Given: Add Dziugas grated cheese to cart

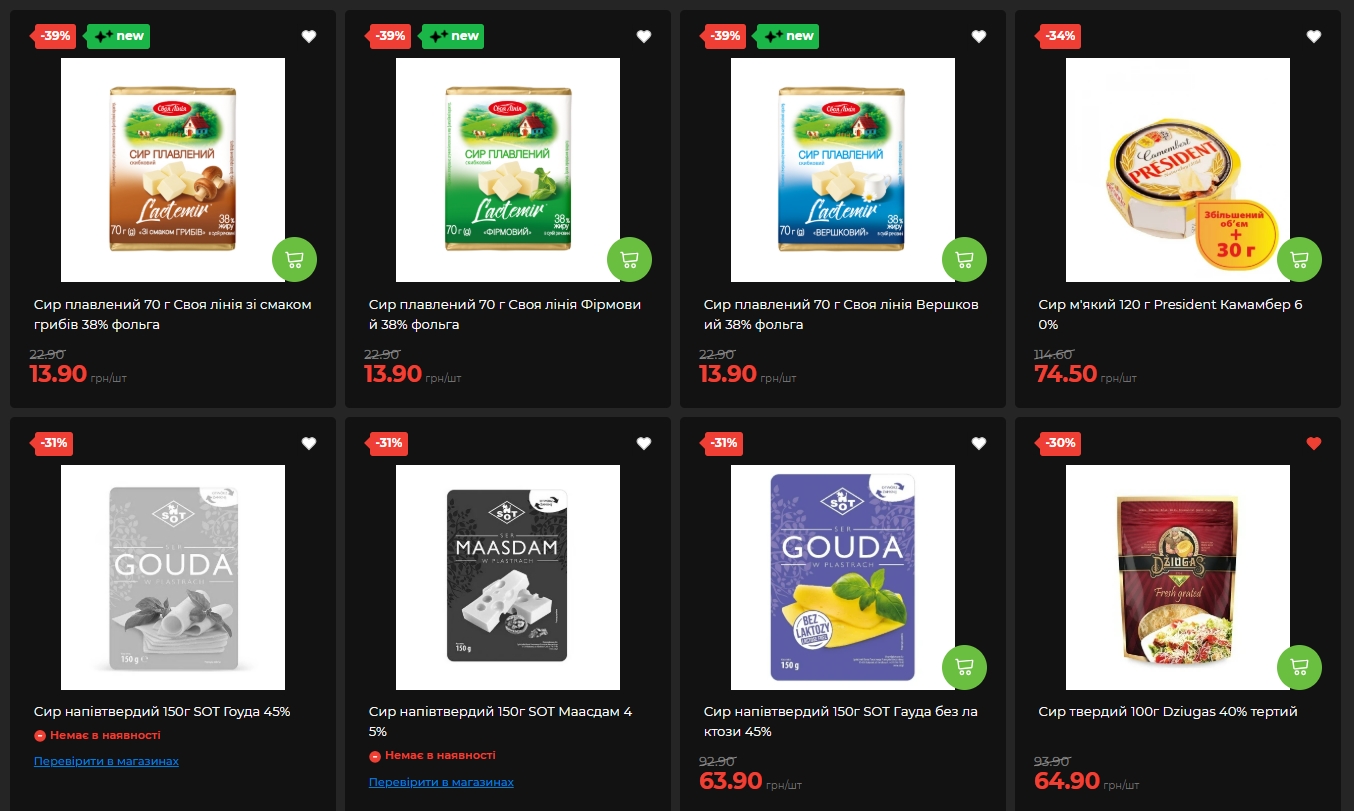Looking at the screenshot, I should (x=1299, y=667).
